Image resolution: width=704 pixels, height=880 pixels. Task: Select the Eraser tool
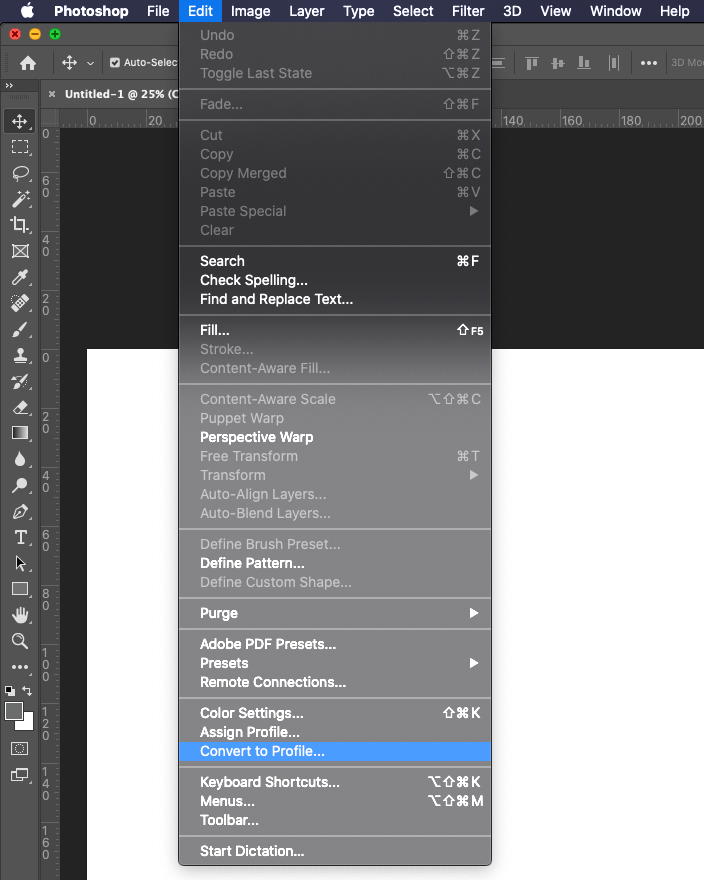[20, 407]
